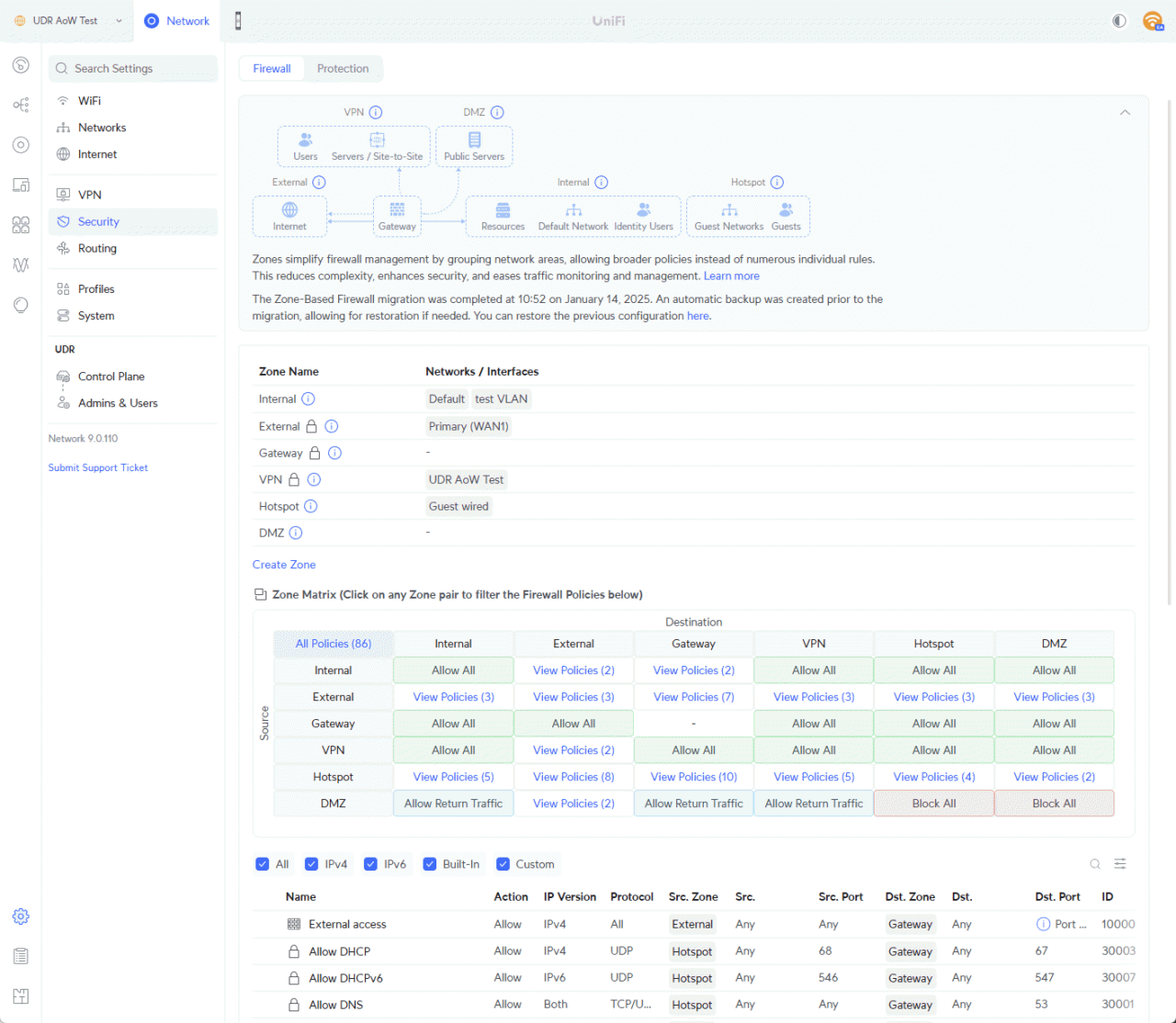Click the Search Settings input field
Screen dimensions: 1176x1023
pyautogui.click(x=133, y=69)
